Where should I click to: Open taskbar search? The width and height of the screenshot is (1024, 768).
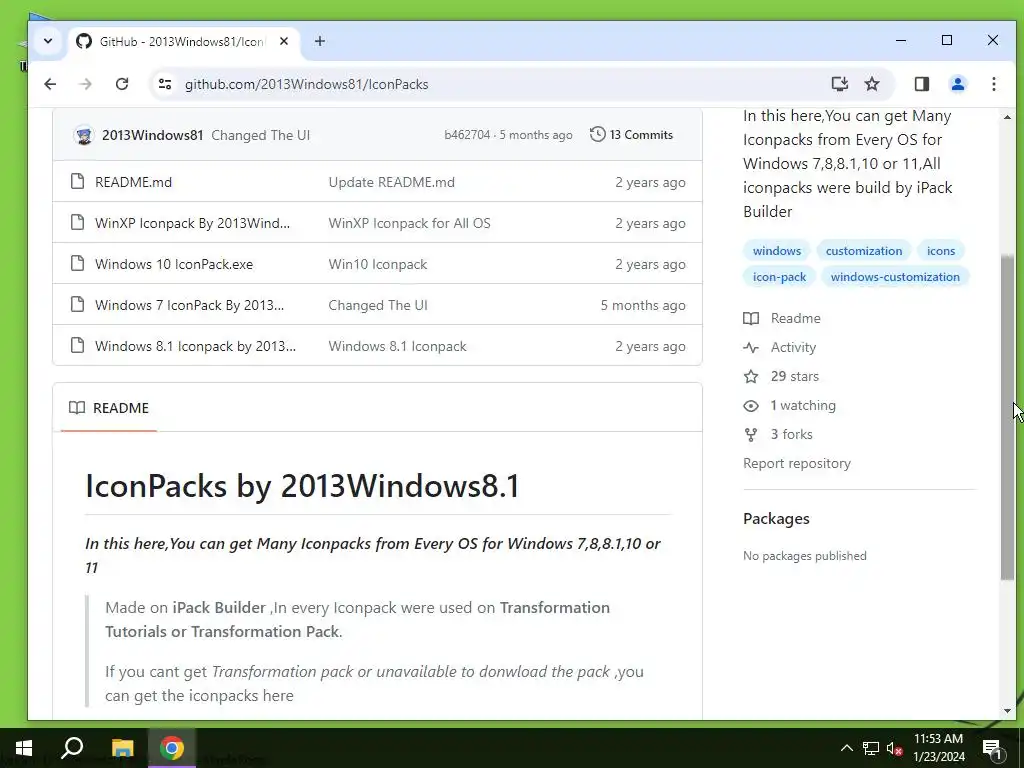tap(72, 748)
